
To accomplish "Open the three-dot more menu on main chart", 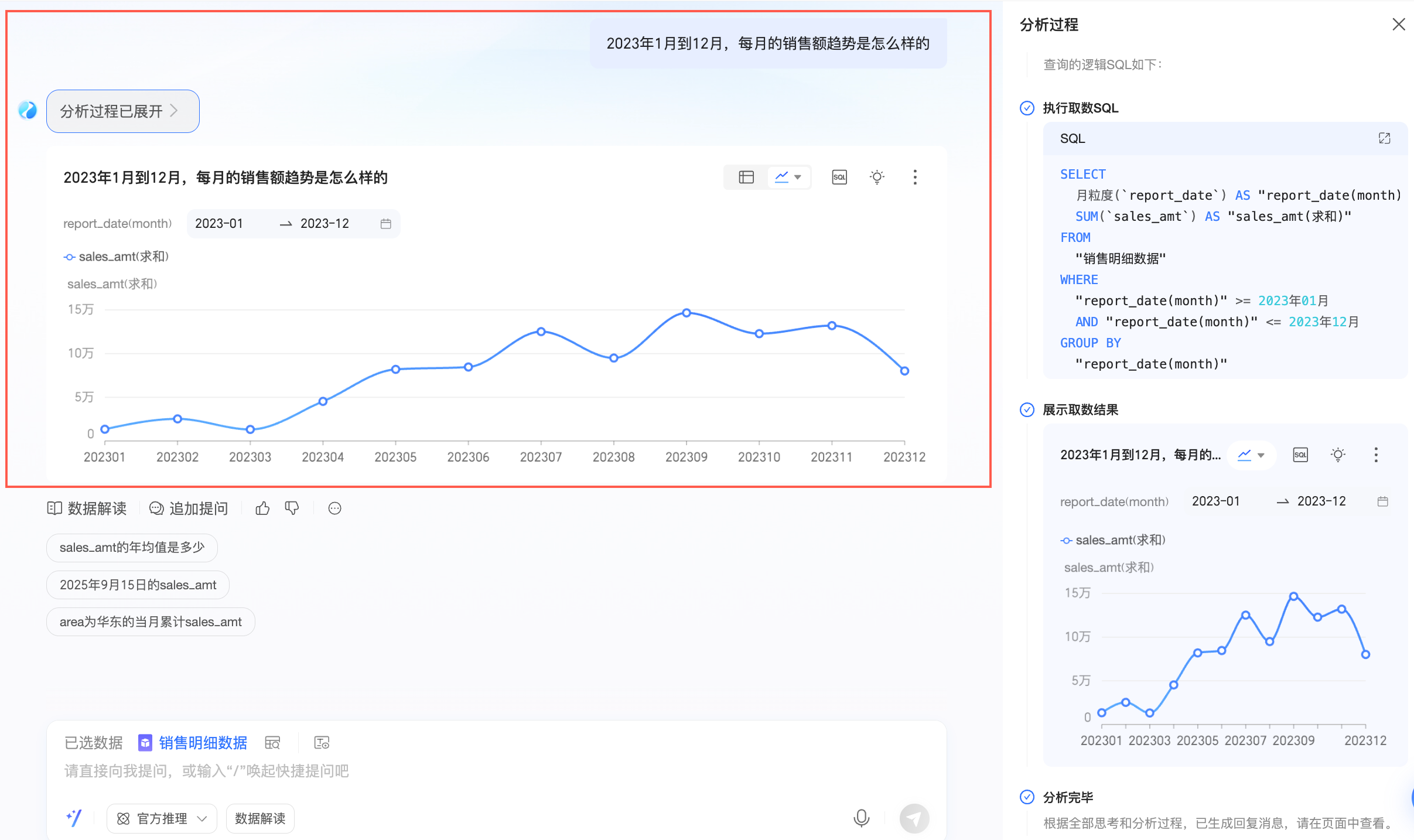I will tap(914, 177).
